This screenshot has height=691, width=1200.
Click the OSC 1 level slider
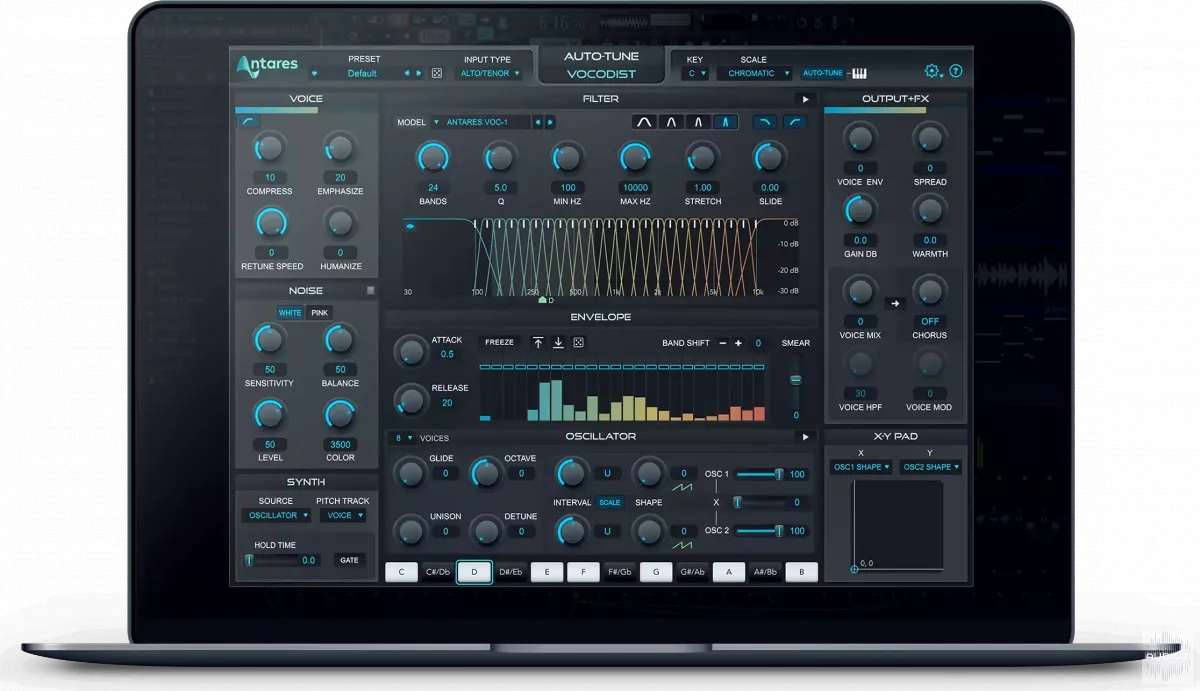point(758,474)
